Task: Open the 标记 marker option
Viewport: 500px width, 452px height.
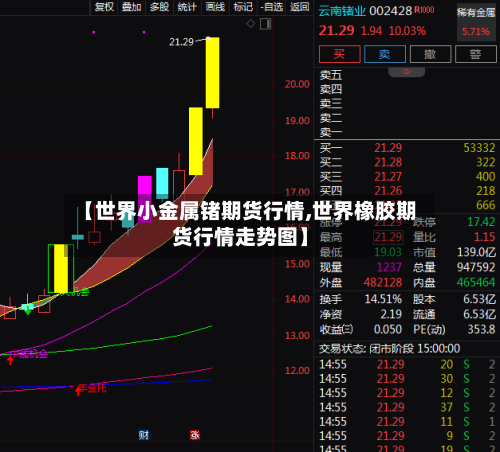Action: click(243, 7)
